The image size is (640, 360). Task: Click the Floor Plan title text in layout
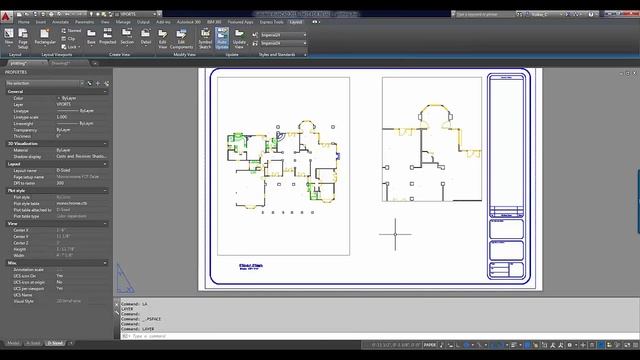[x=251, y=265]
